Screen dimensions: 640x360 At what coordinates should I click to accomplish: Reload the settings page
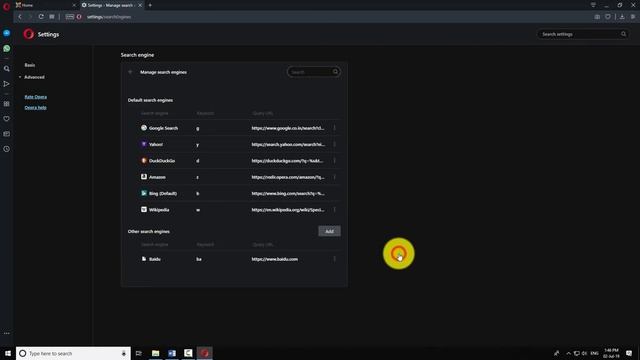point(41,17)
